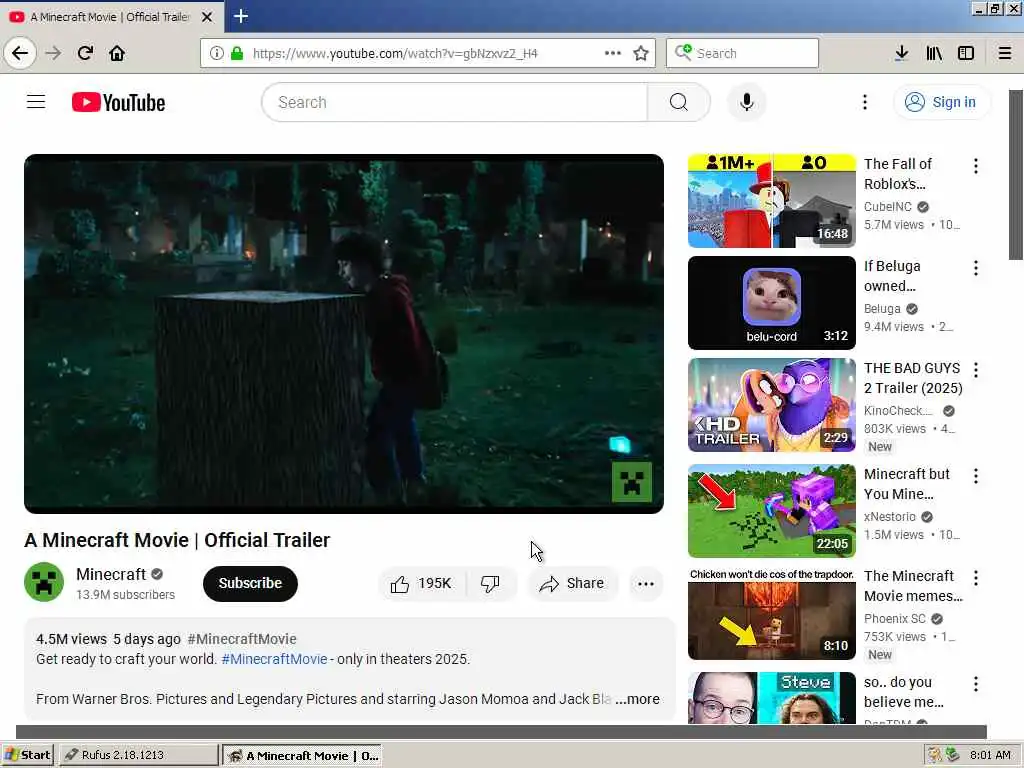This screenshot has width=1024, height=768.
Task: Close the A Minecraft Movie tab
Action: click(x=207, y=17)
